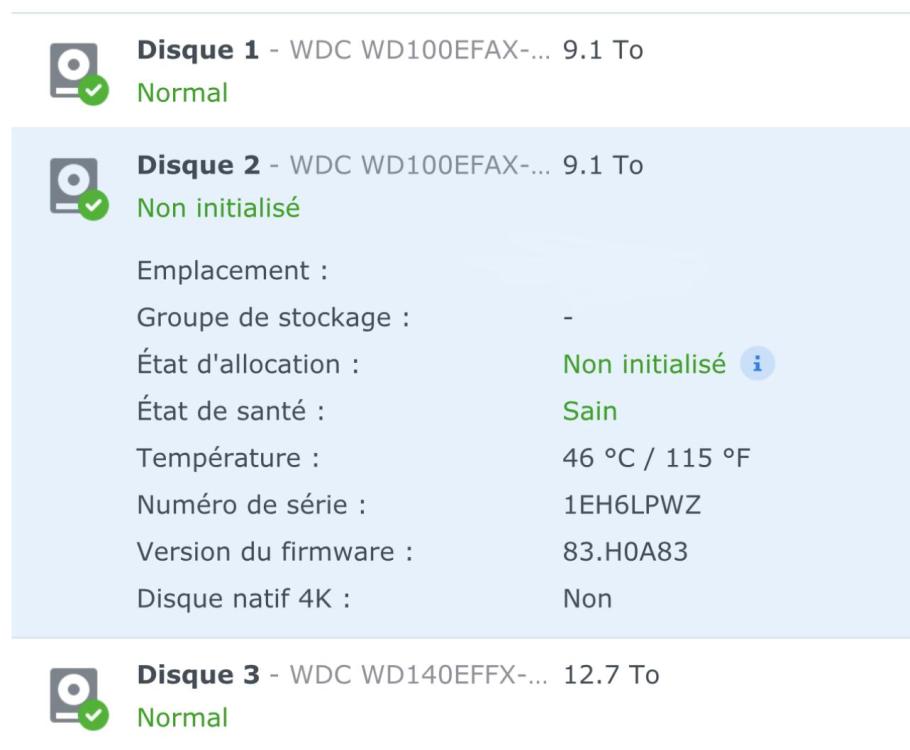Click the Groupe de stockage label
Viewport: 910px width, 750px height.
click(273, 318)
